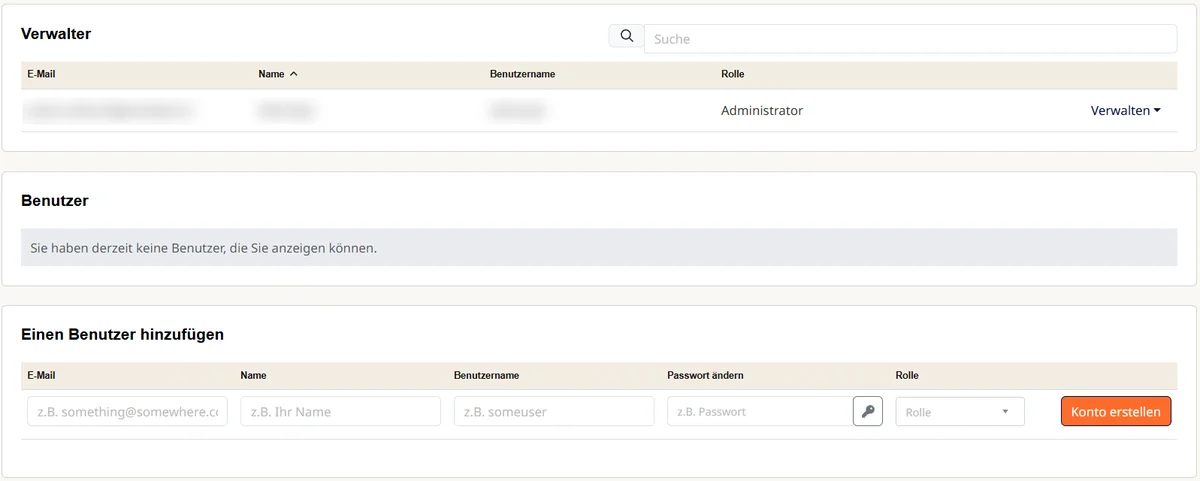Click the blurred email cell in Verwalter row

point(108,111)
